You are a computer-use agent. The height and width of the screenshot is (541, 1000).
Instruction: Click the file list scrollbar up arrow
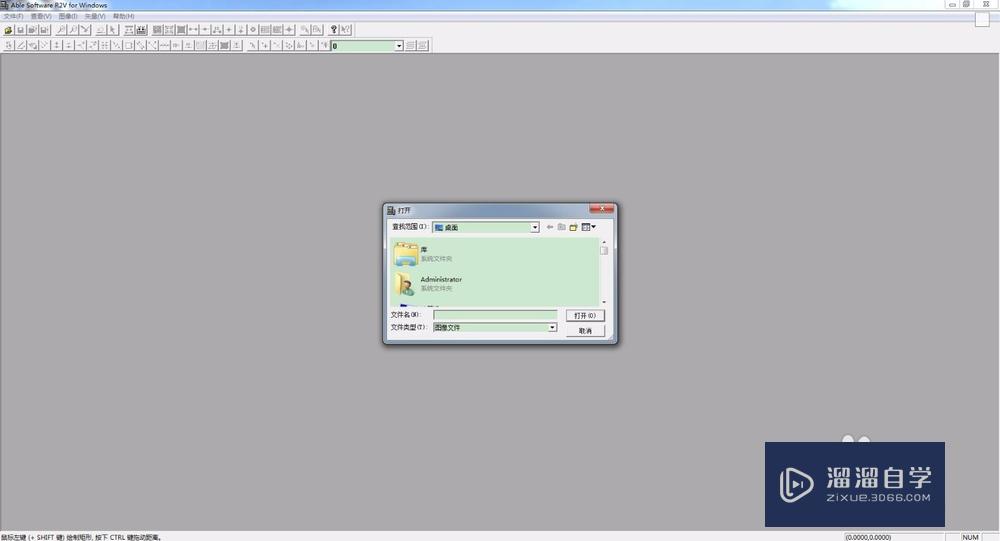(x=604, y=242)
